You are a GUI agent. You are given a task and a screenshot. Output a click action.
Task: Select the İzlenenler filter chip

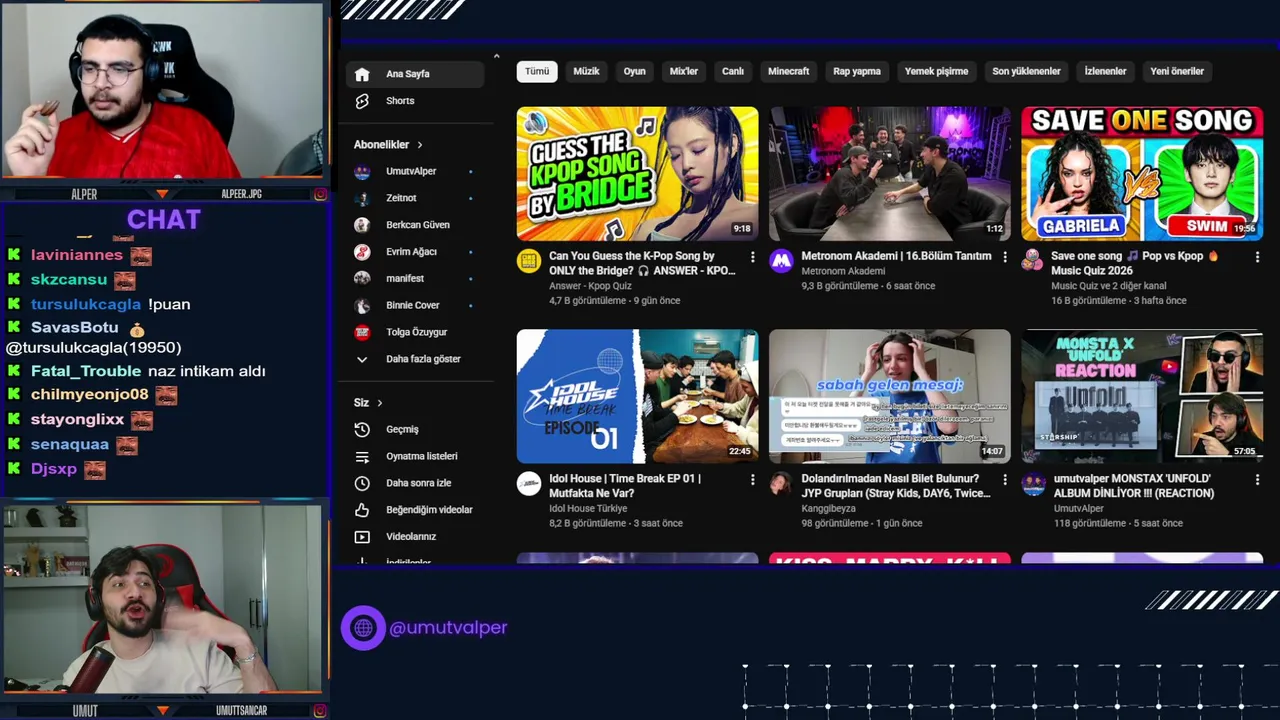(x=1106, y=72)
